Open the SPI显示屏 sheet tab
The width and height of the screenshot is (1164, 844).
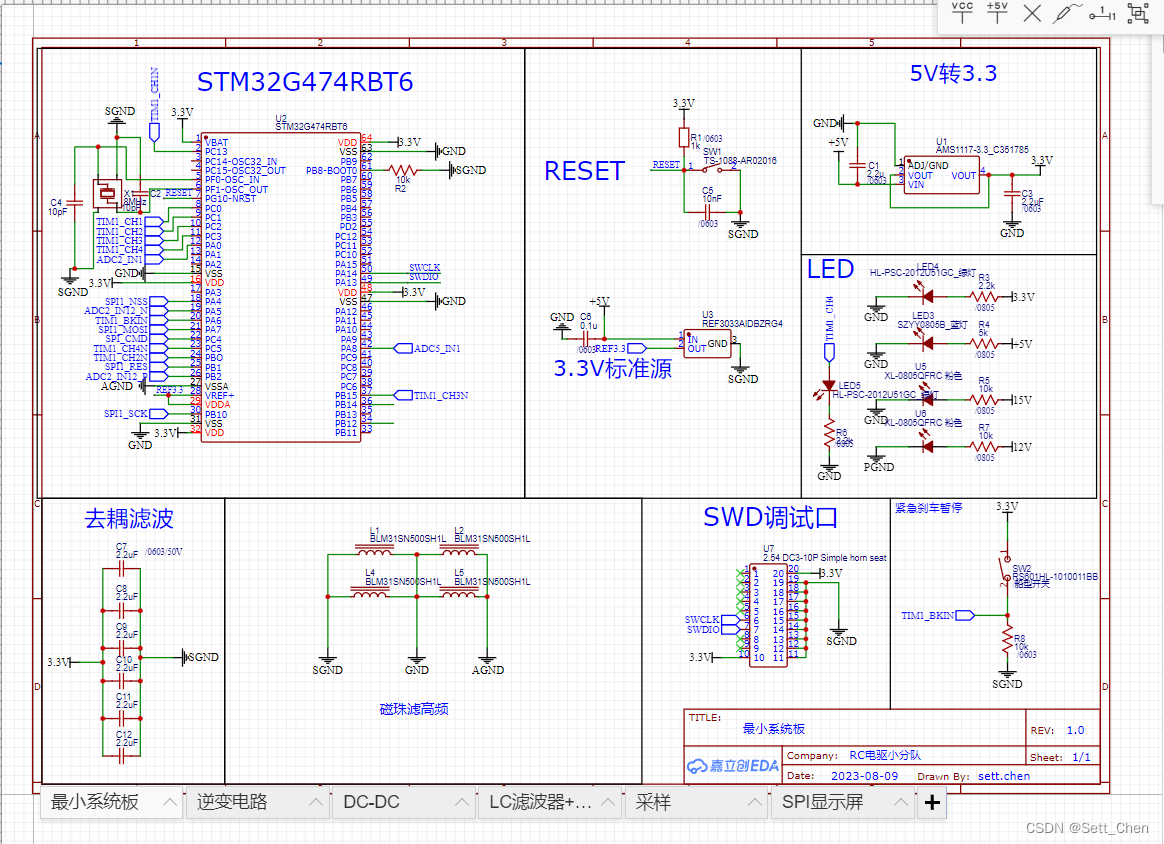(x=823, y=802)
